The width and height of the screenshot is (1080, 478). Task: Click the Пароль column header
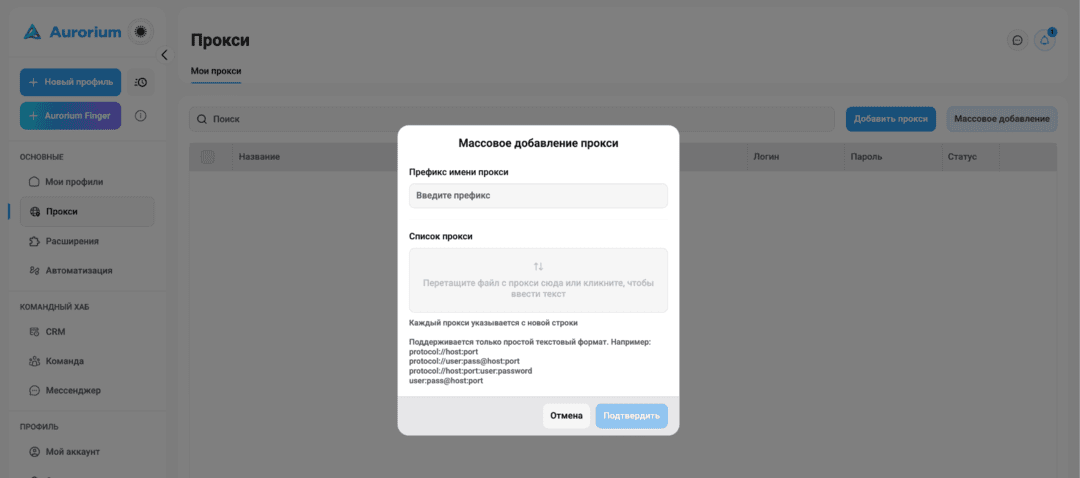point(865,157)
